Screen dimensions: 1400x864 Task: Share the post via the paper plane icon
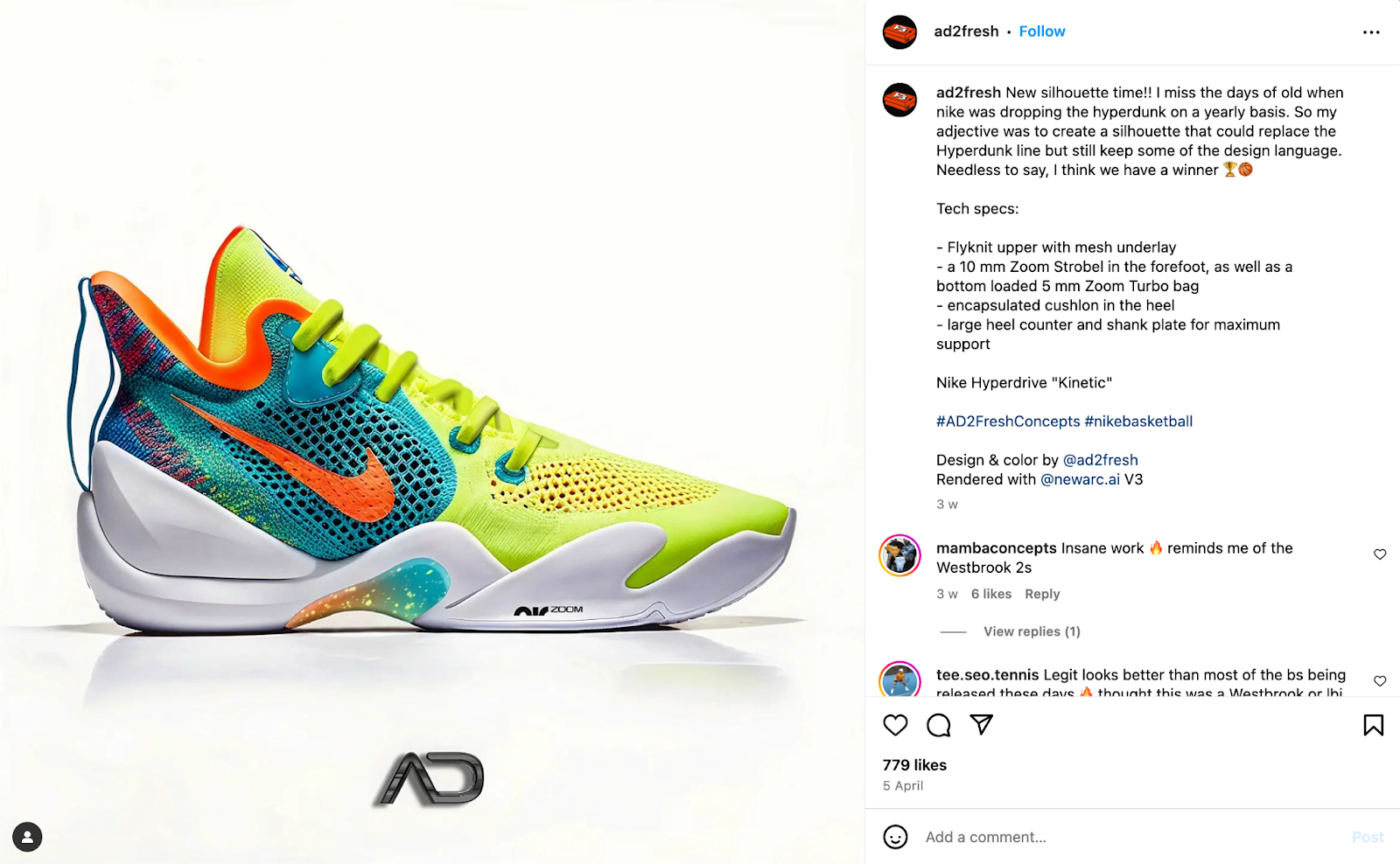982,724
